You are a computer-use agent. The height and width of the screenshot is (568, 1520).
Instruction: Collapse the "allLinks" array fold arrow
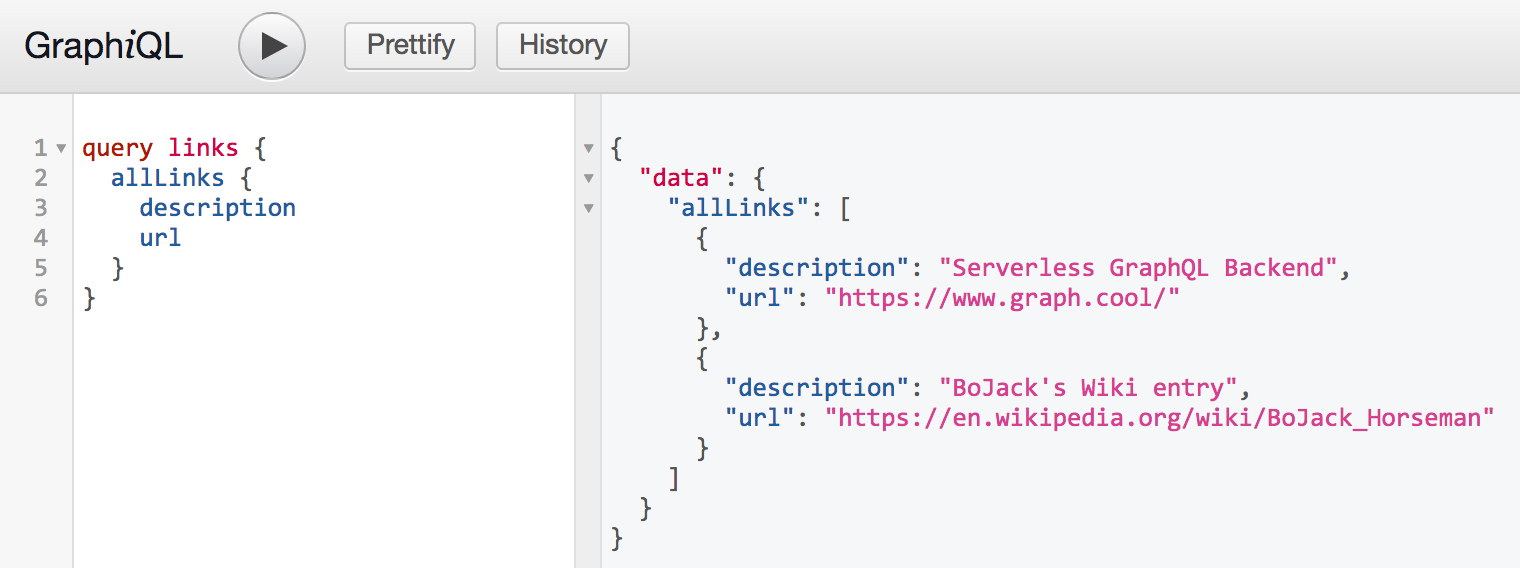[x=588, y=209]
